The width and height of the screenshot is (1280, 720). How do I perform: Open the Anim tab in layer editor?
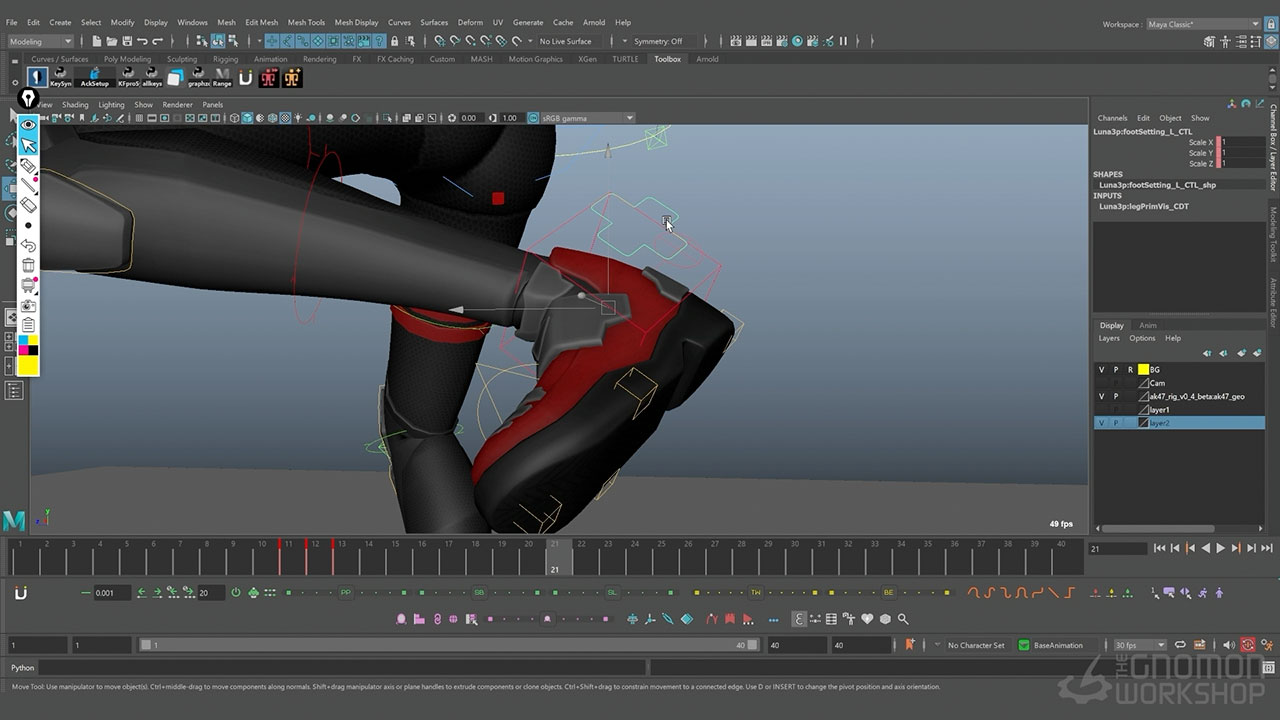coord(1148,325)
